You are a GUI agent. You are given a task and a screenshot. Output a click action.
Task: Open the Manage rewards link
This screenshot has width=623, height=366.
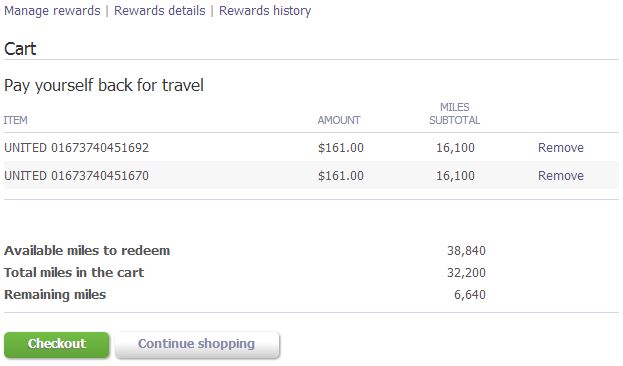(52, 11)
